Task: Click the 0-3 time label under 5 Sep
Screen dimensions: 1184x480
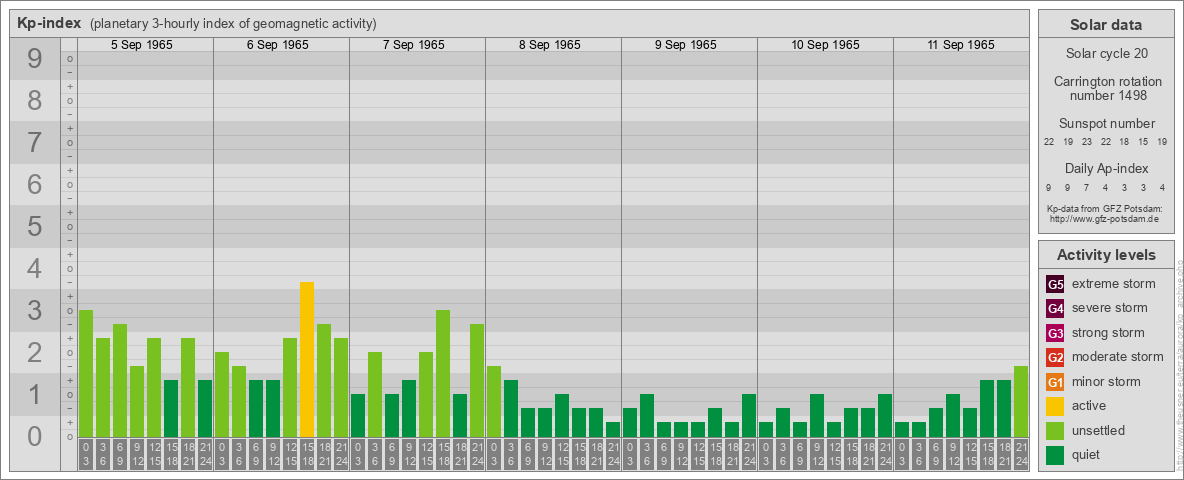Action: [x=86, y=454]
